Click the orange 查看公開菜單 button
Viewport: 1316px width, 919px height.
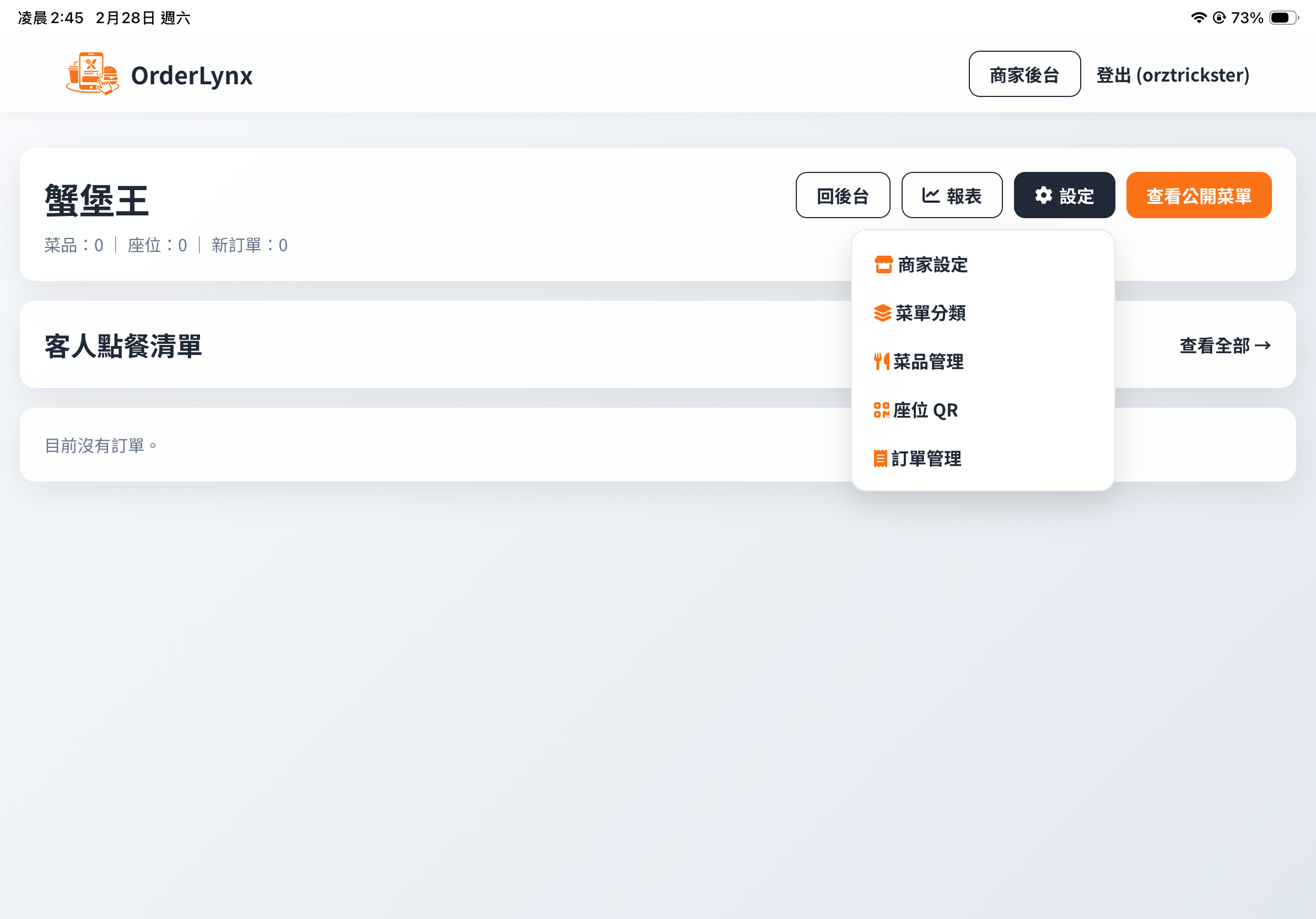pos(1199,196)
